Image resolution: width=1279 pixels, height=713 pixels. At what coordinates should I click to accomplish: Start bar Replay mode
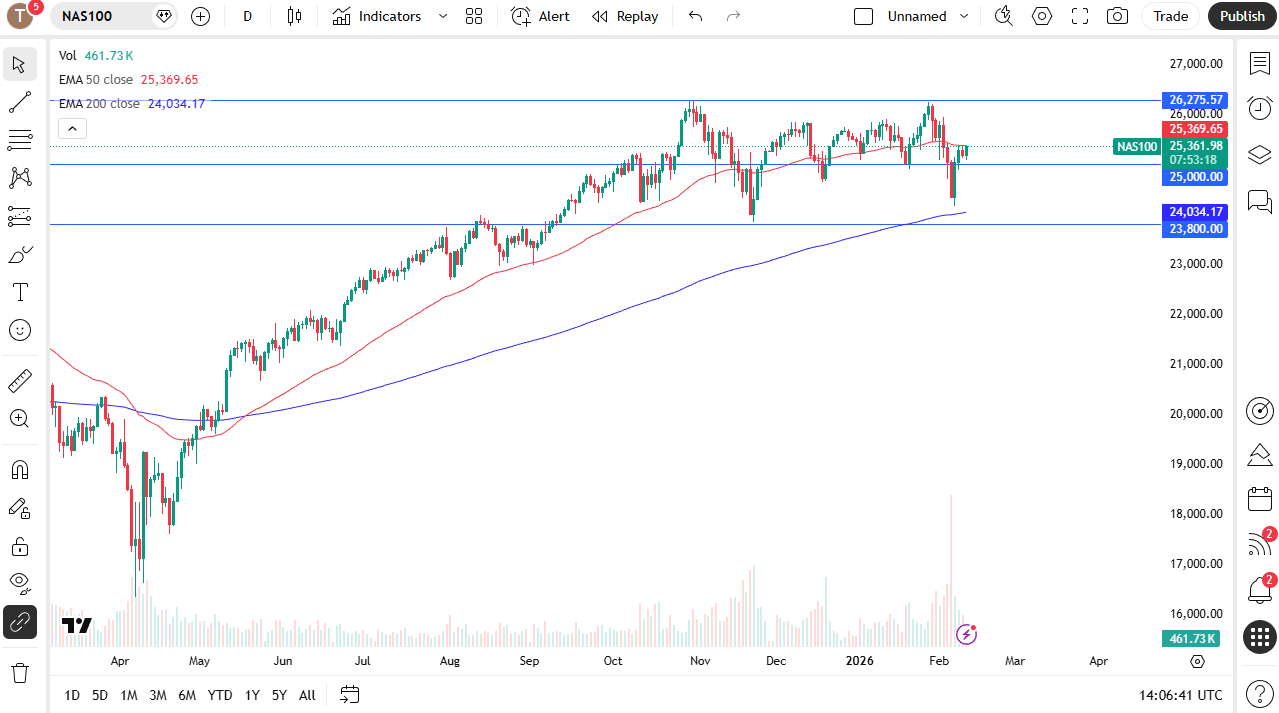(625, 16)
